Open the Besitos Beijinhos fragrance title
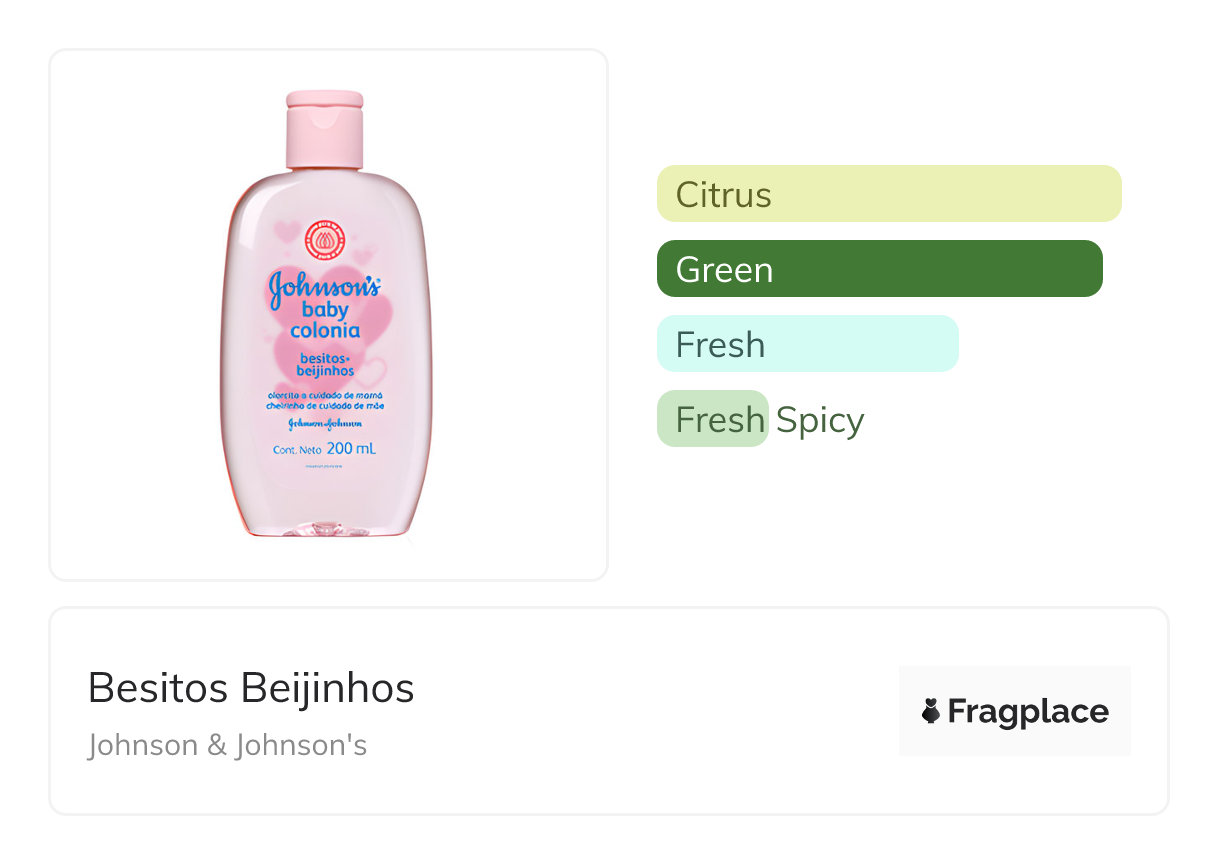 coord(251,688)
